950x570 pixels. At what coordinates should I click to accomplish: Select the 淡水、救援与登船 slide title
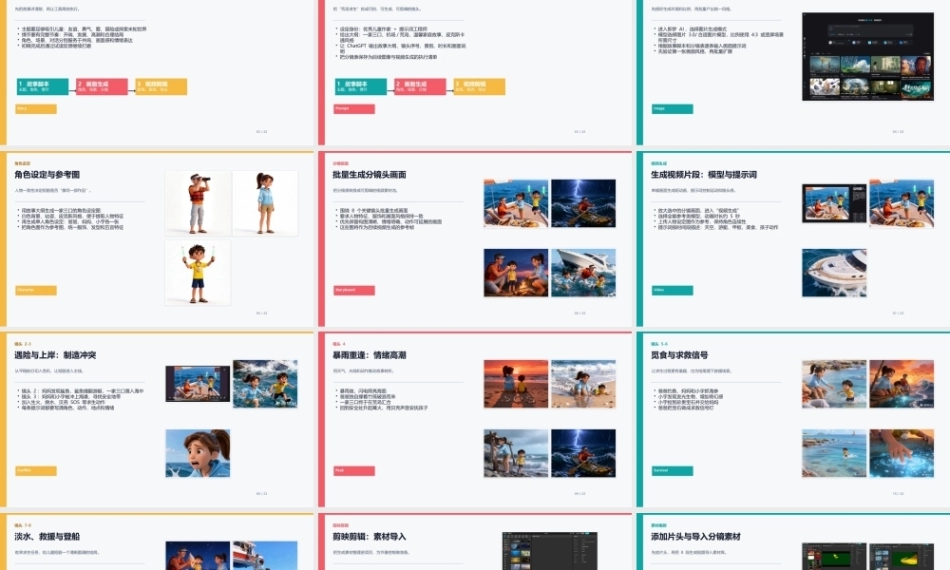(47, 537)
